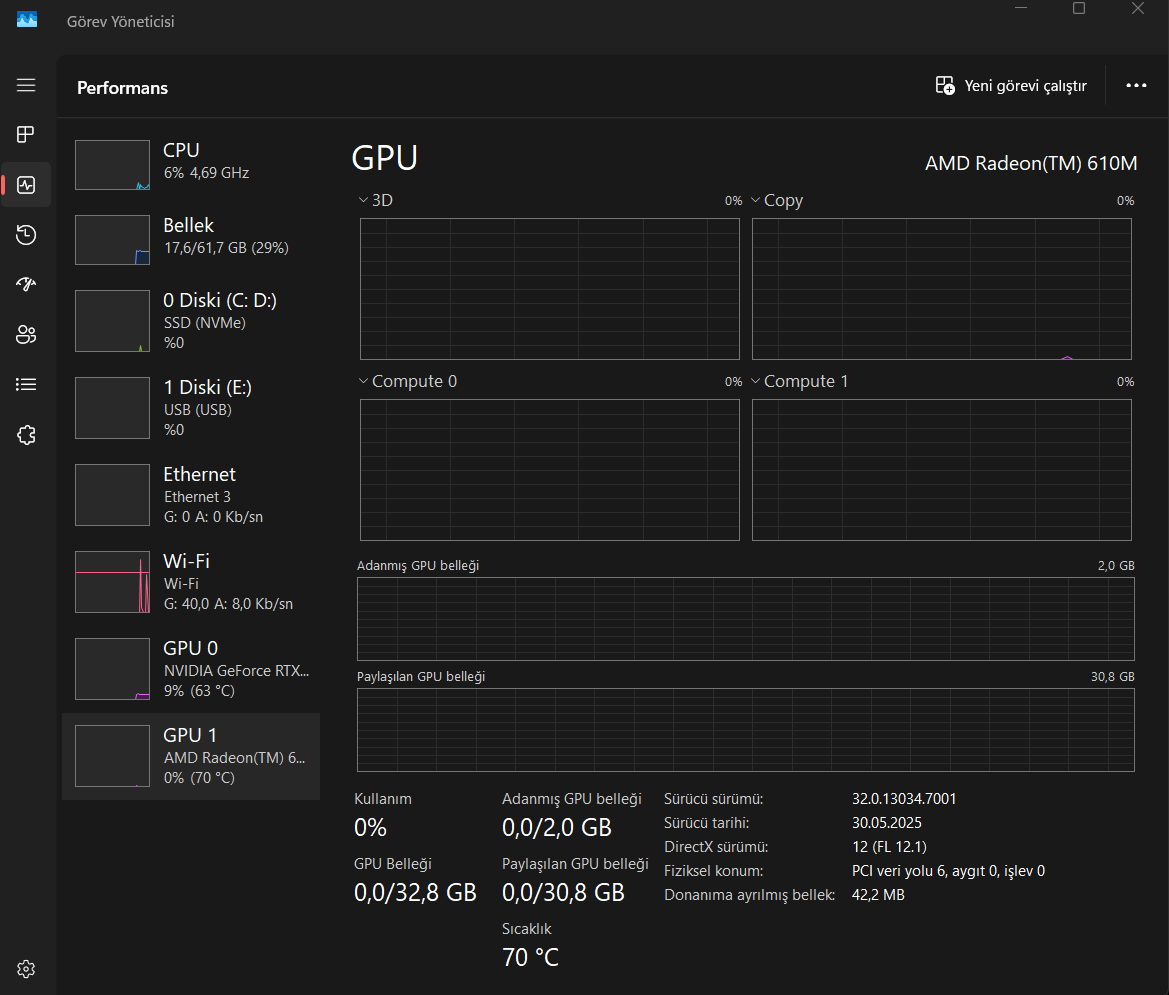
Task: Click the Wi-Fi mini graph thumbnail
Action: click(113, 582)
